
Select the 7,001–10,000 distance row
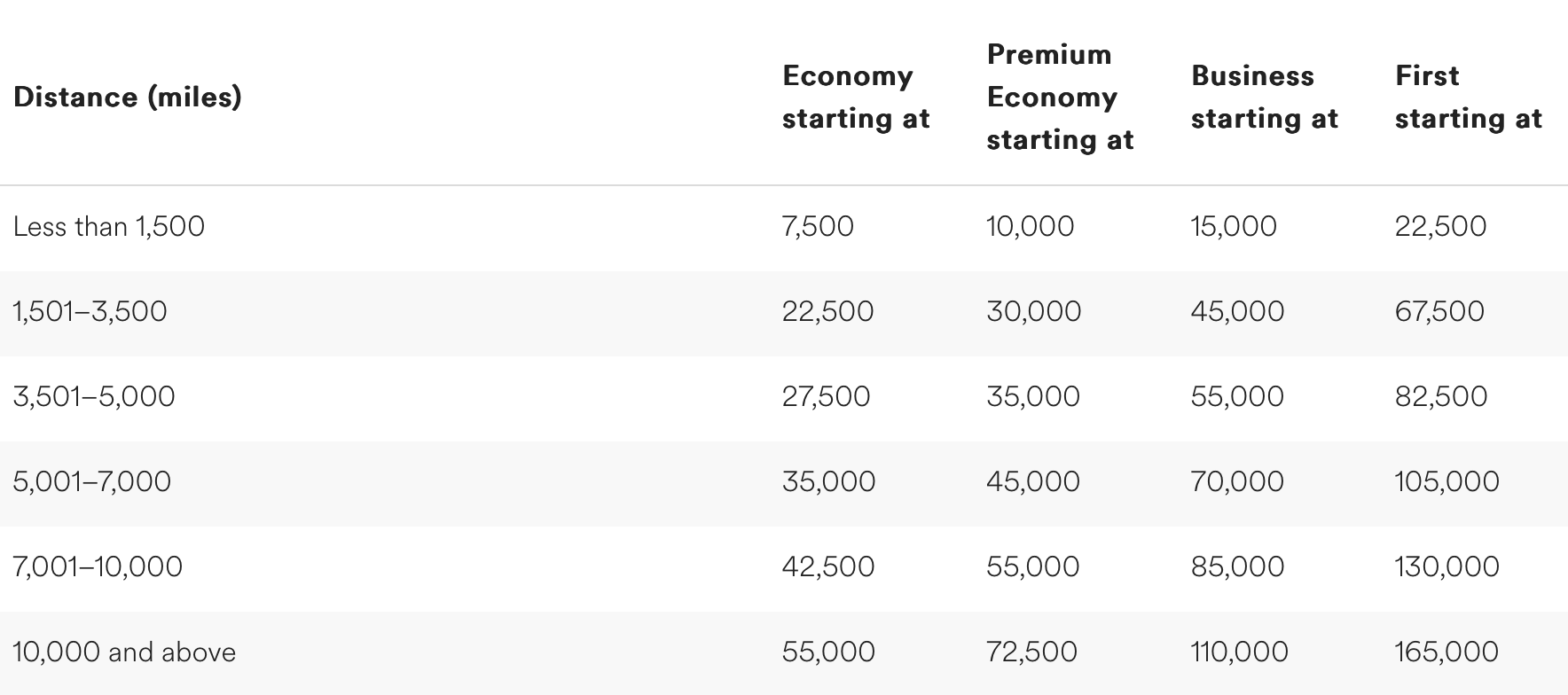coord(784,566)
